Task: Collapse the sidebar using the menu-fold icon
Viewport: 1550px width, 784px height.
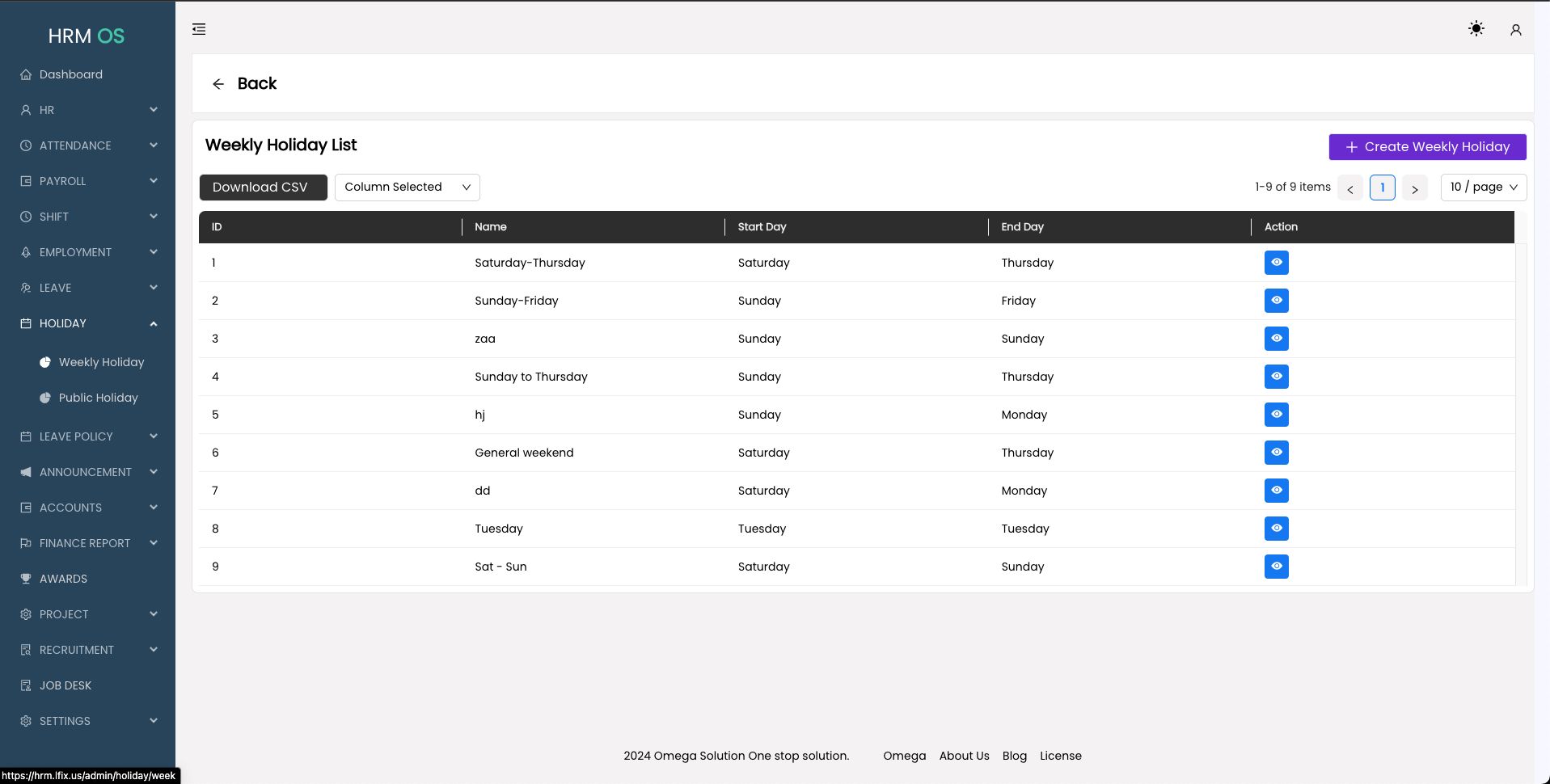Action: (x=199, y=29)
